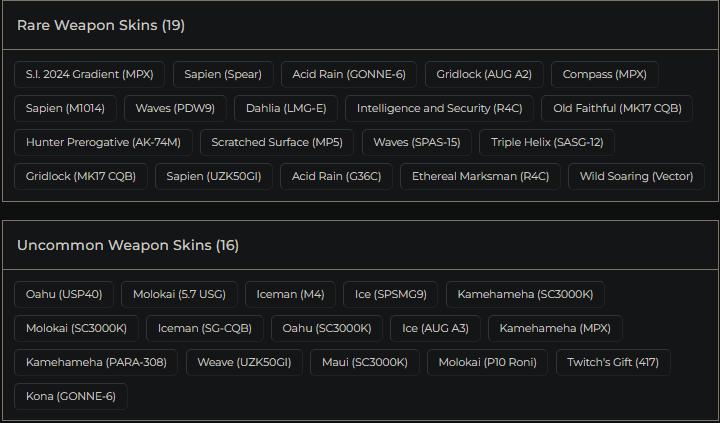Image resolution: width=720 pixels, height=423 pixels.
Task: Select Kamehameha (PARA-308) skin chip
Action: pyautogui.click(x=96, y=362)
